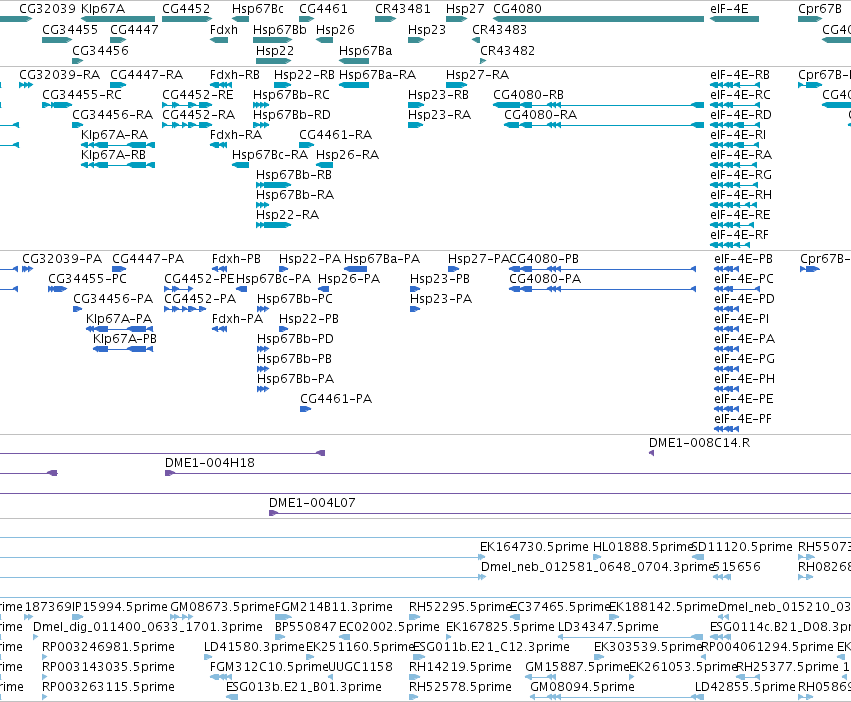
Task: Select protein label CG4080-PB
Action: (544, 258)
